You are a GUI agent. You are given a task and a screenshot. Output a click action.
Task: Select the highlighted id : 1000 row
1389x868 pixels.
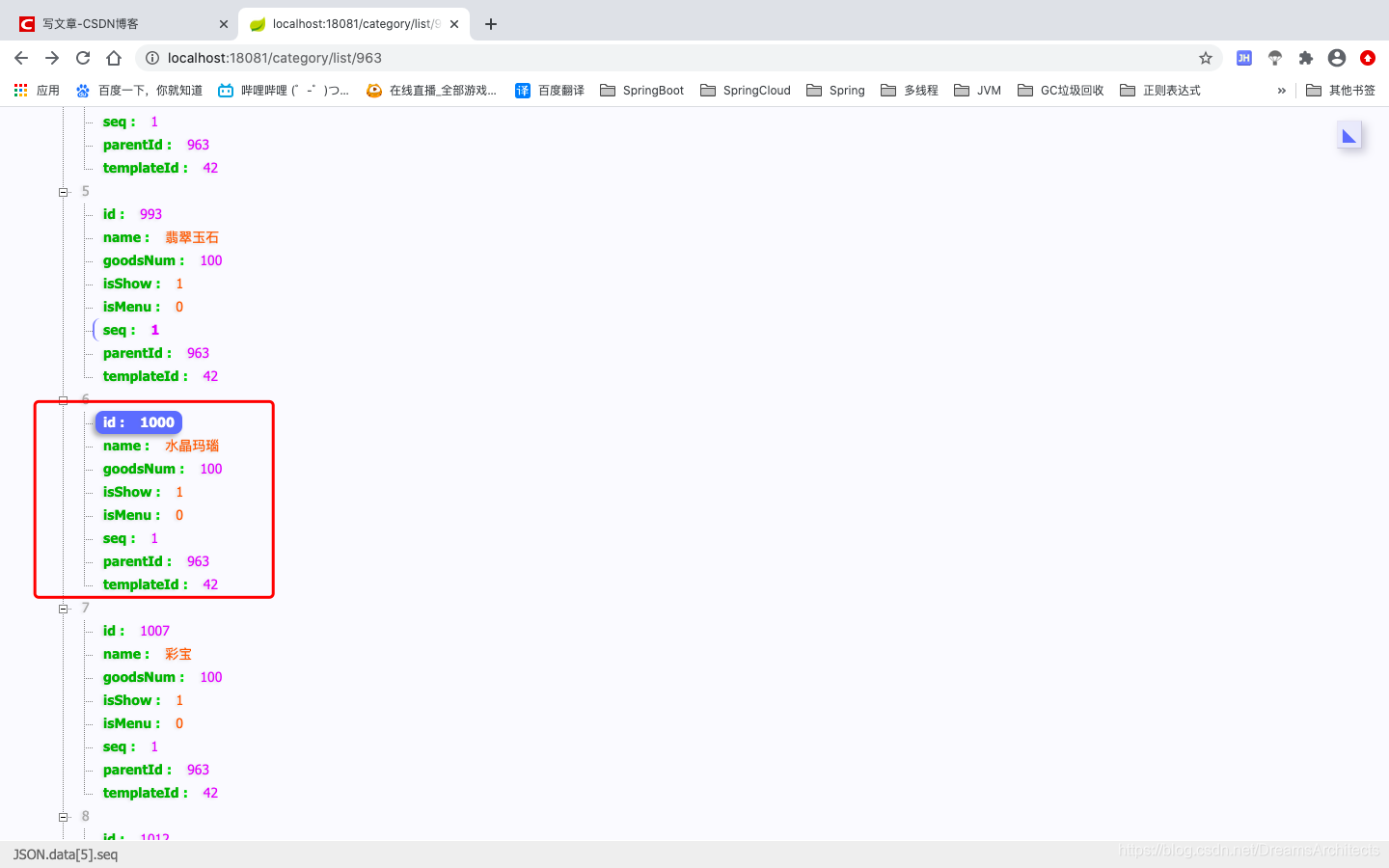[x=139, y=422]
